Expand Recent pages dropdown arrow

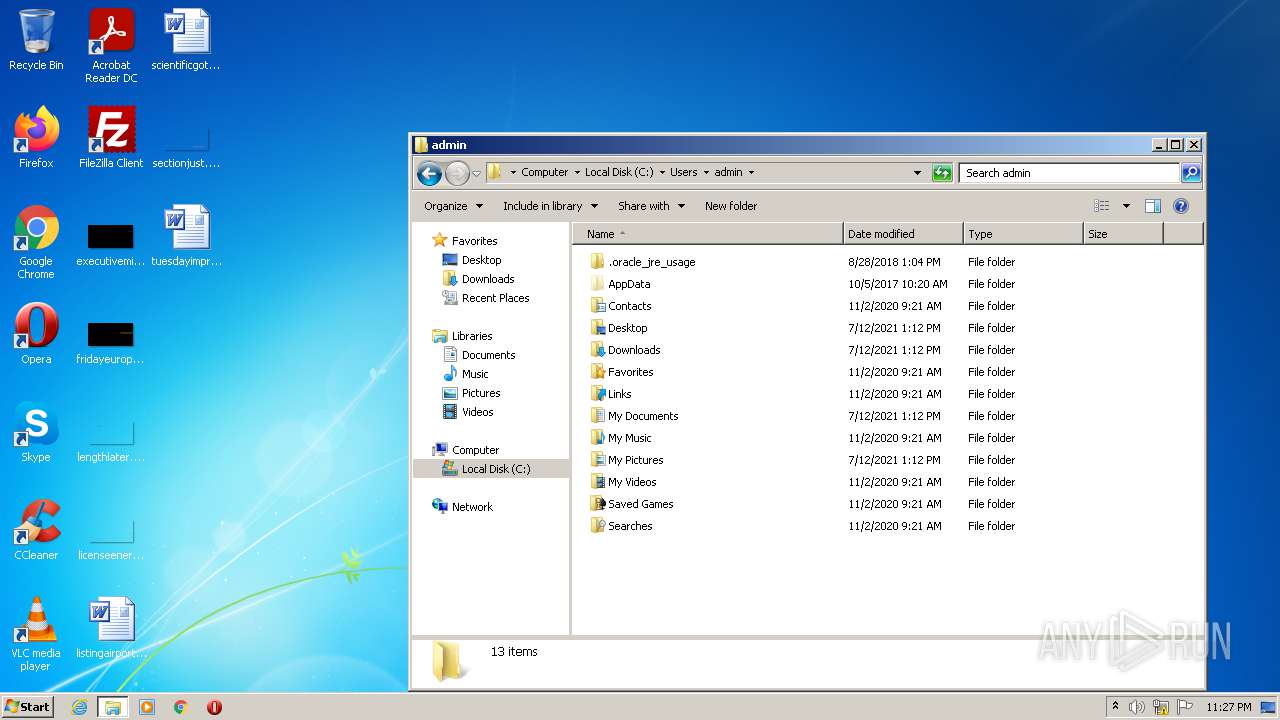point(477,173)
